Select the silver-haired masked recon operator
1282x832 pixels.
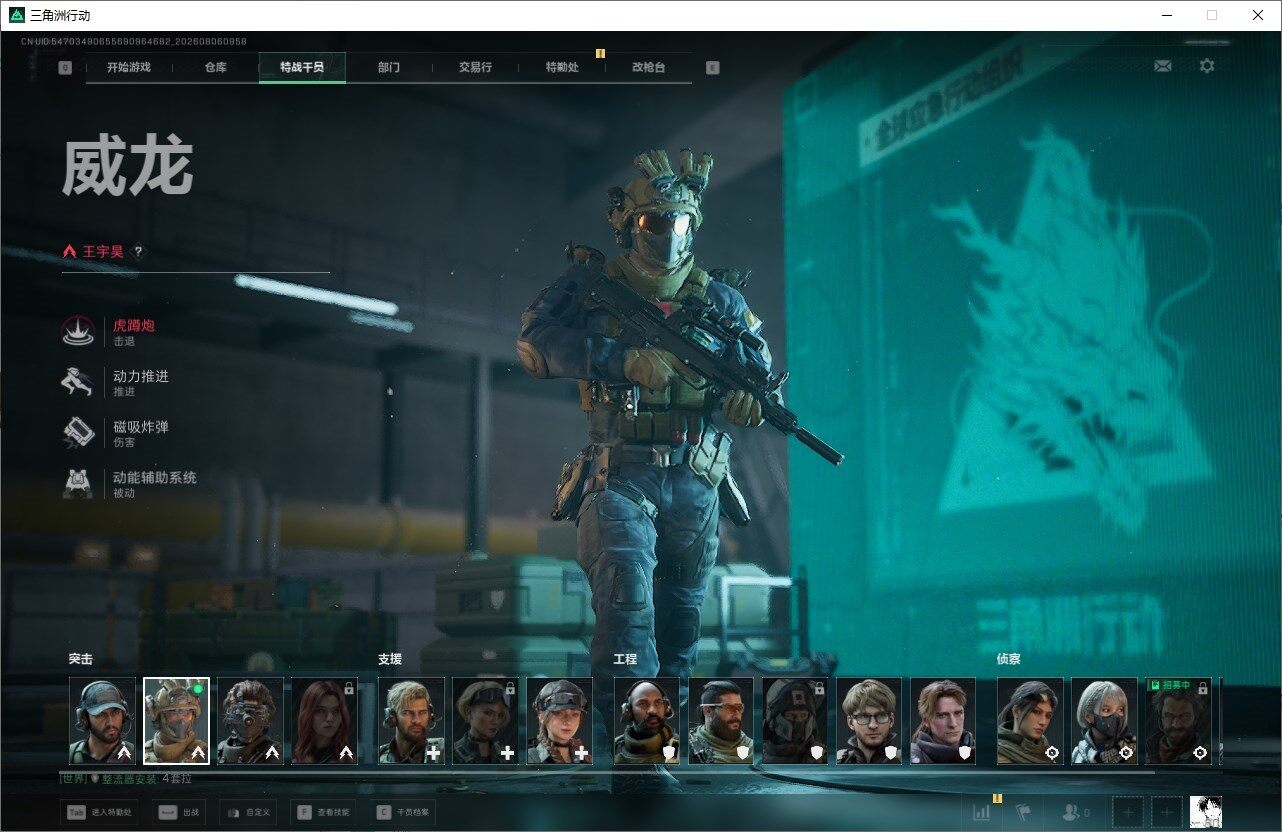click(x=1104, y=721)
